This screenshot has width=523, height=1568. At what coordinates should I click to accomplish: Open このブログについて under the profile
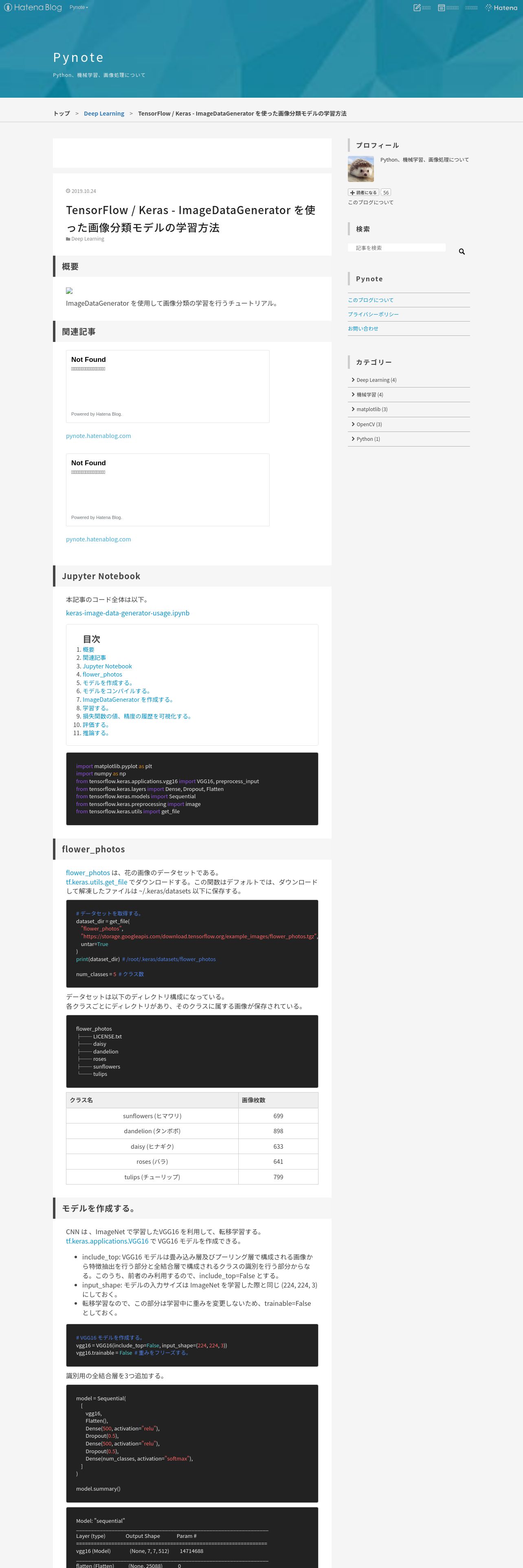(x=371, y=203)
